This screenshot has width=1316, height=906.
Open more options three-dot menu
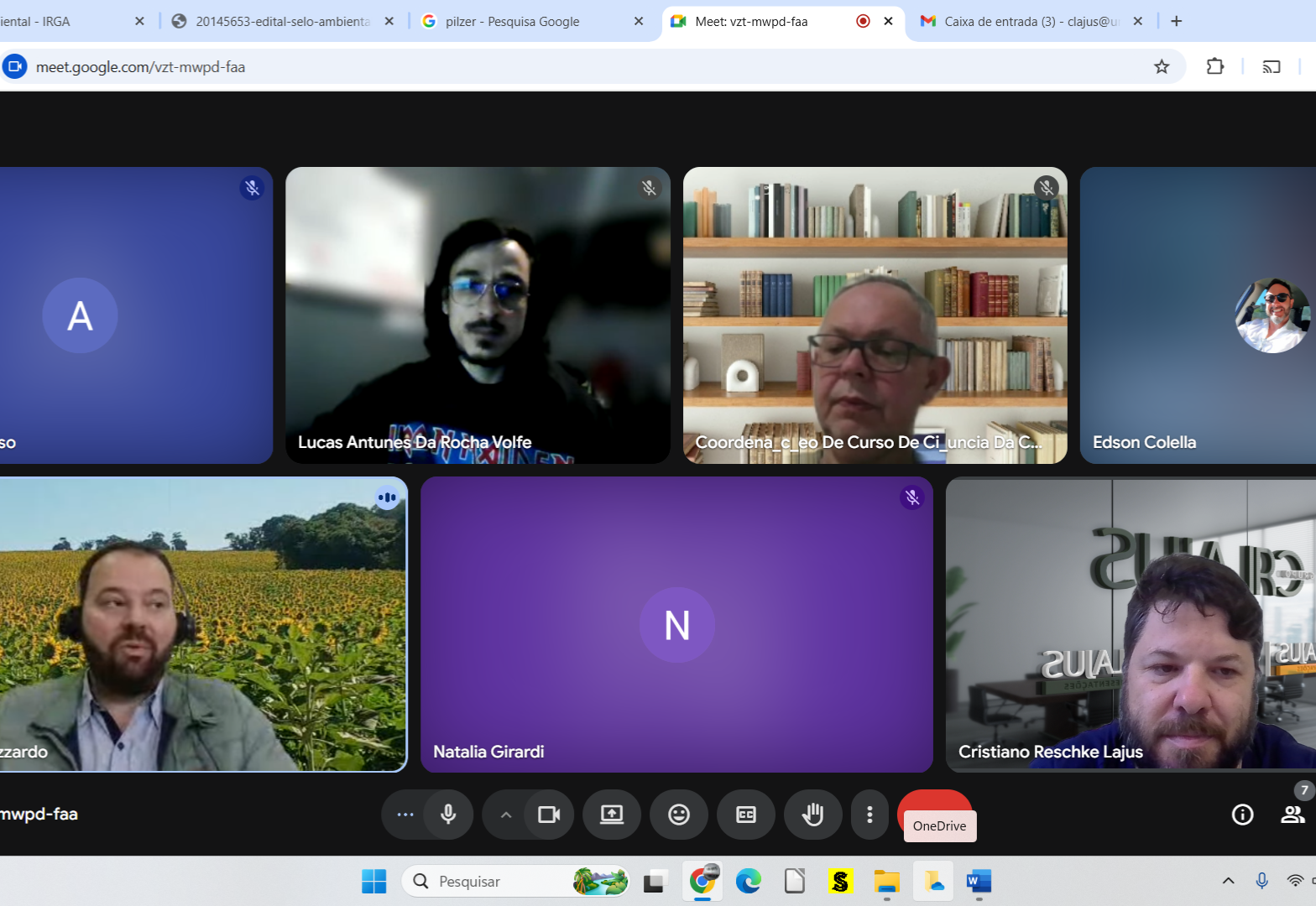(x=869, y=815)
